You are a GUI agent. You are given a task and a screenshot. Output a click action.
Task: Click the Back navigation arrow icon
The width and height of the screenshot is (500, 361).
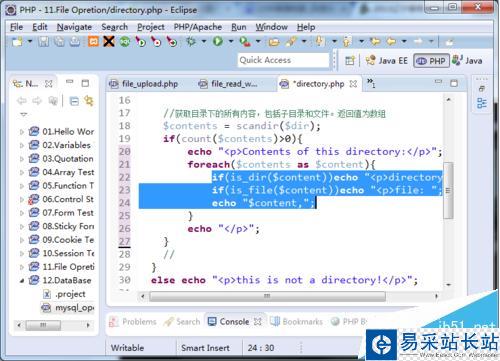click(x=391, y=41)
